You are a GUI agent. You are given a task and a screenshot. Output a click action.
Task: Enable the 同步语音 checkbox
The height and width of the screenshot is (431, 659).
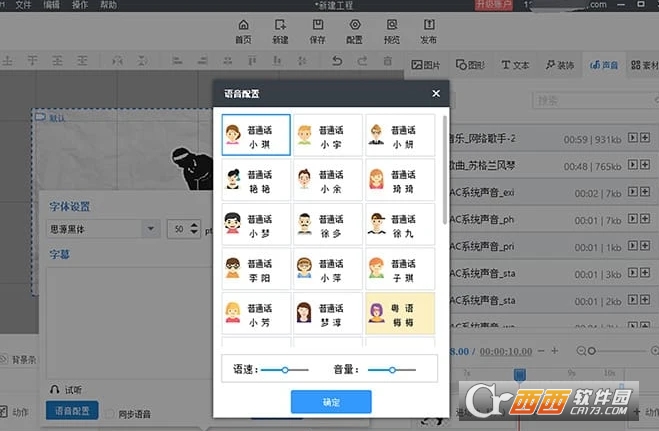point(111,413)
